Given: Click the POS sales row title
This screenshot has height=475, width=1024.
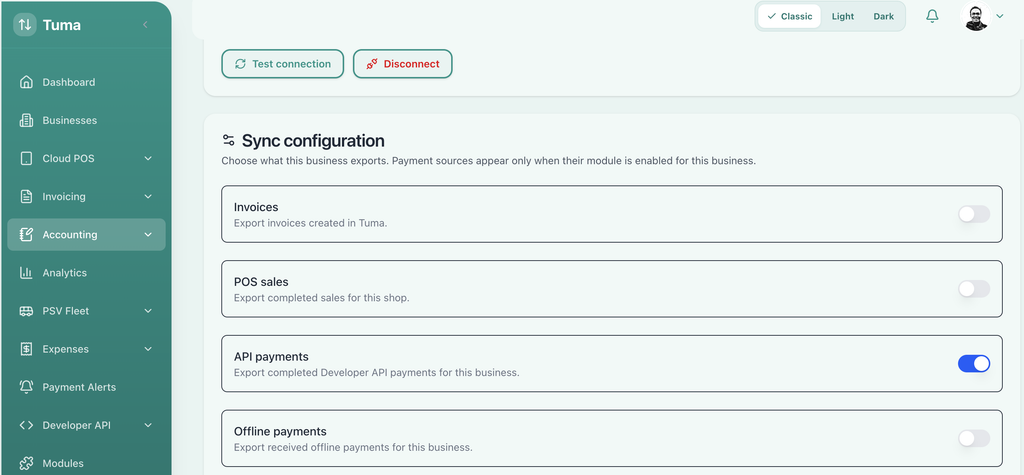Looking at the screenshot, I should [261, 282].
